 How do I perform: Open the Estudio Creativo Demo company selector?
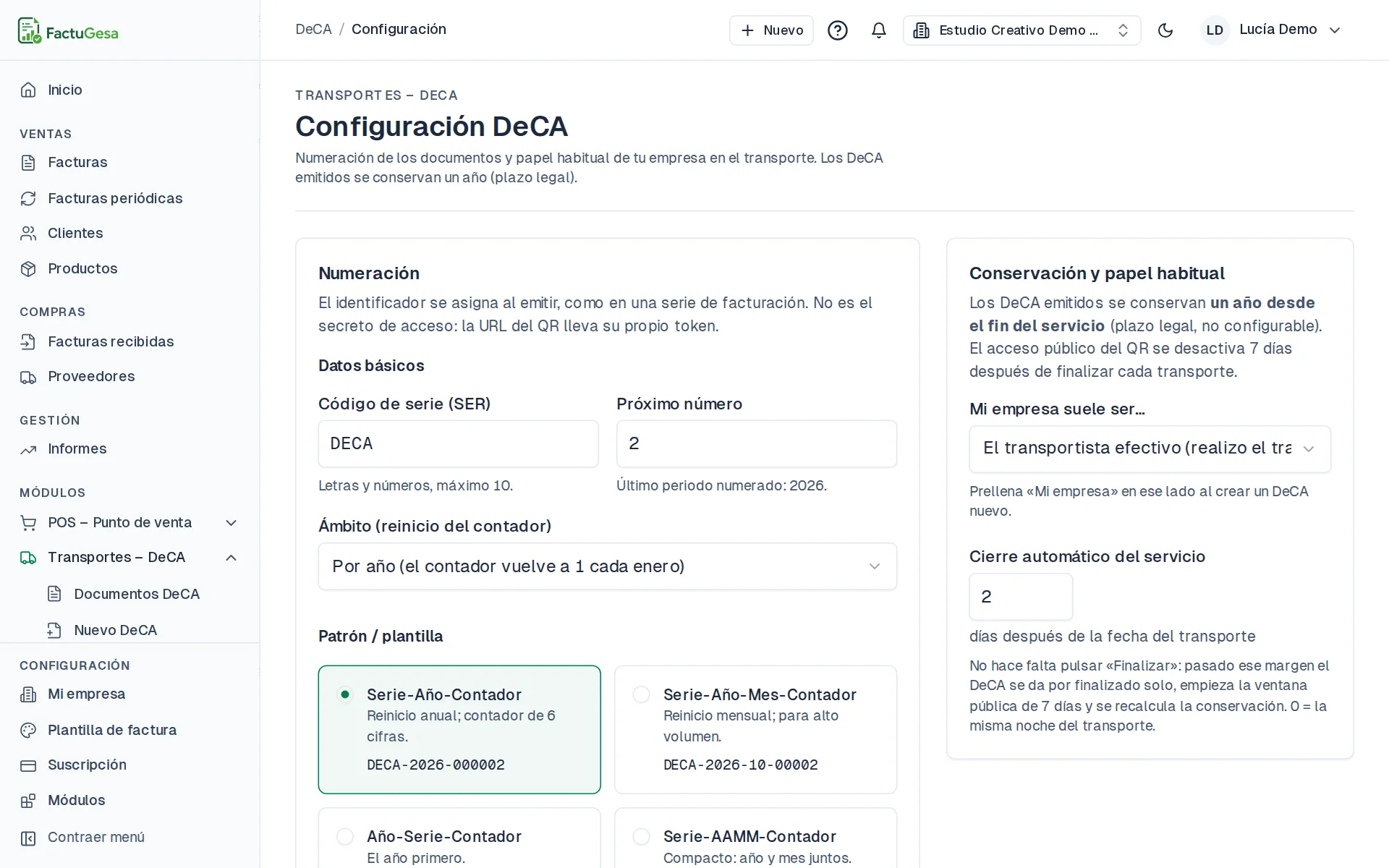[1021, 30]
